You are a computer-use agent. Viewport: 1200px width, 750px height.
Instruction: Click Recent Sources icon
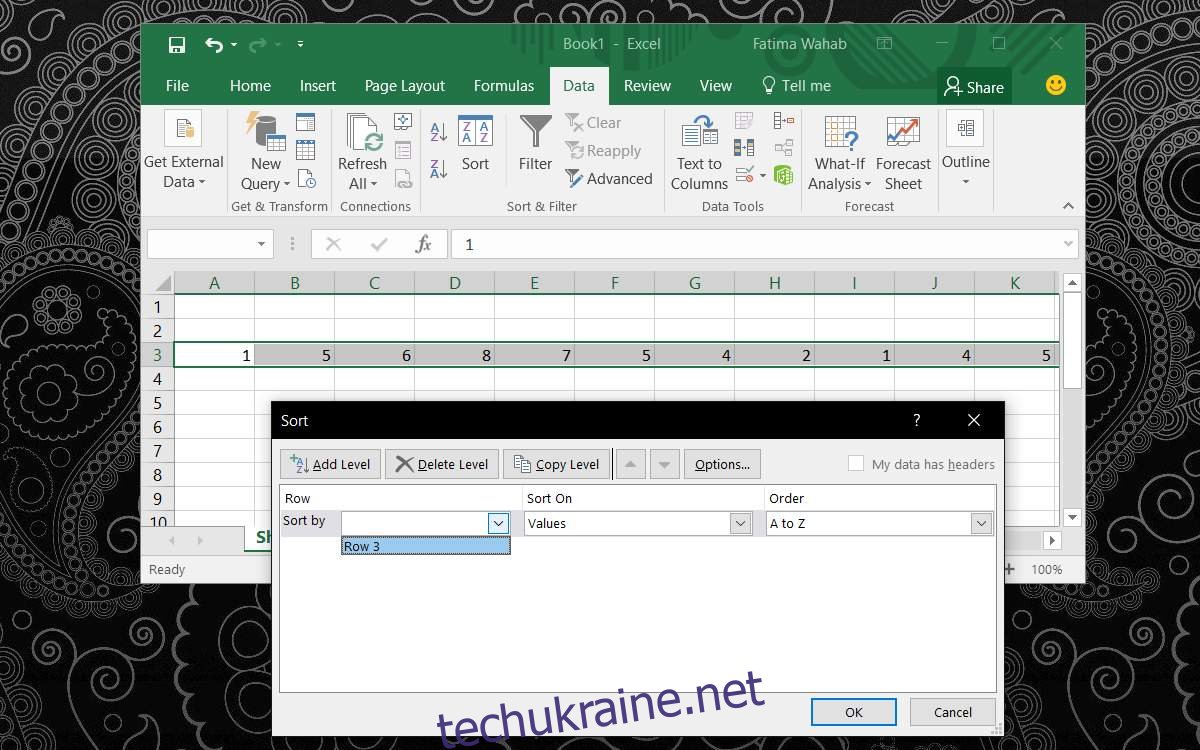(x=306, y=179)
